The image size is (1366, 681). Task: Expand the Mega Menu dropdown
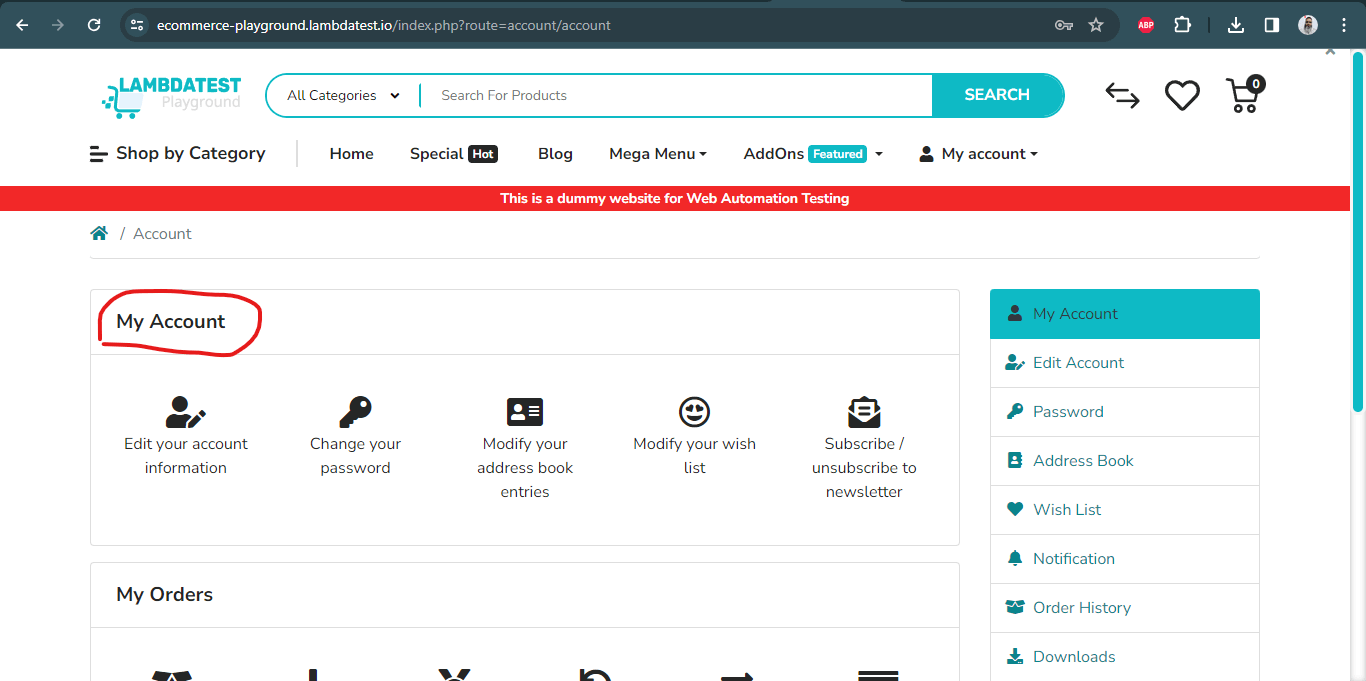click(657, 154)
